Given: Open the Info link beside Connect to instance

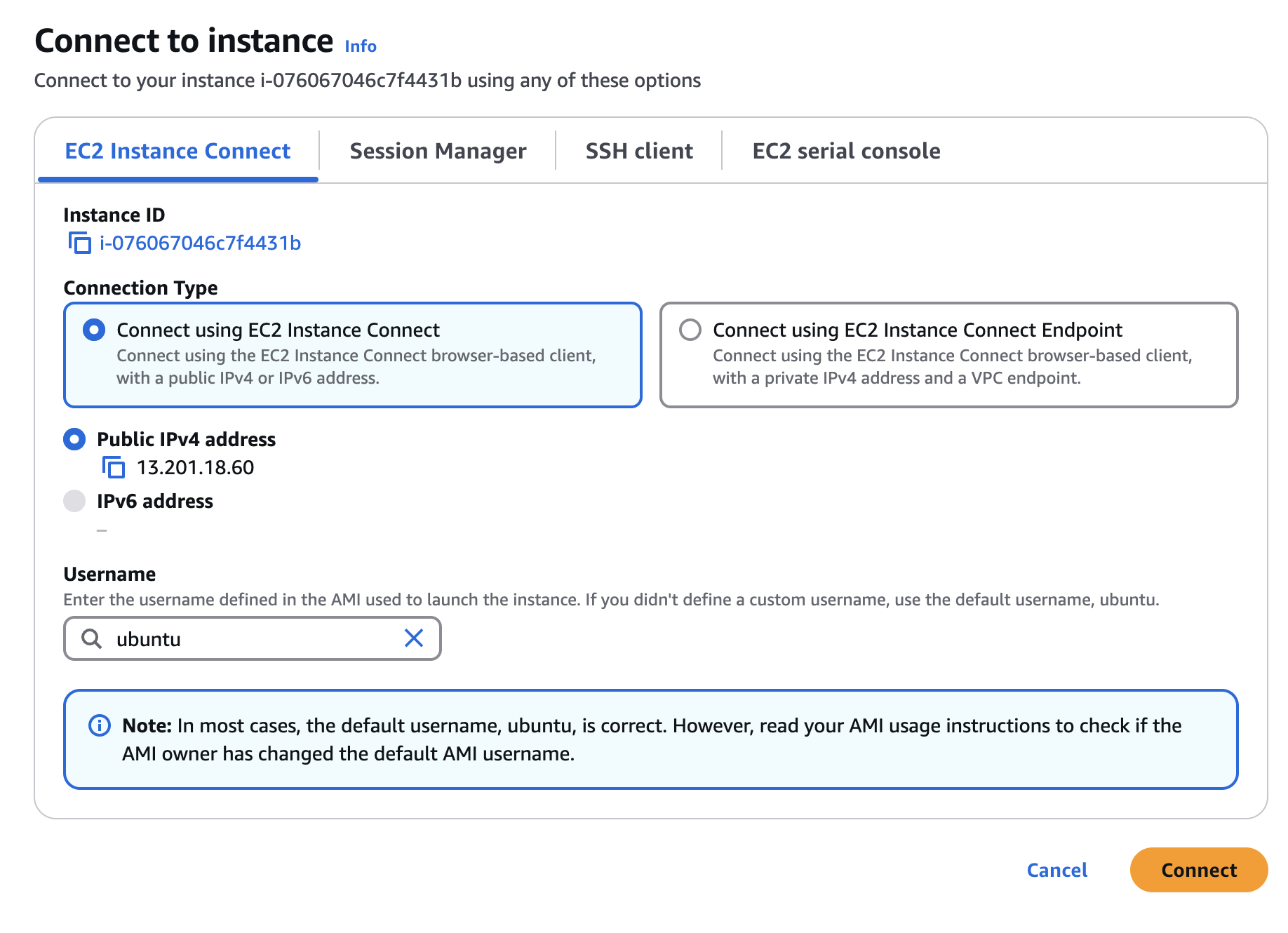Looking at the screenshot, I should (x=361, y=46).
